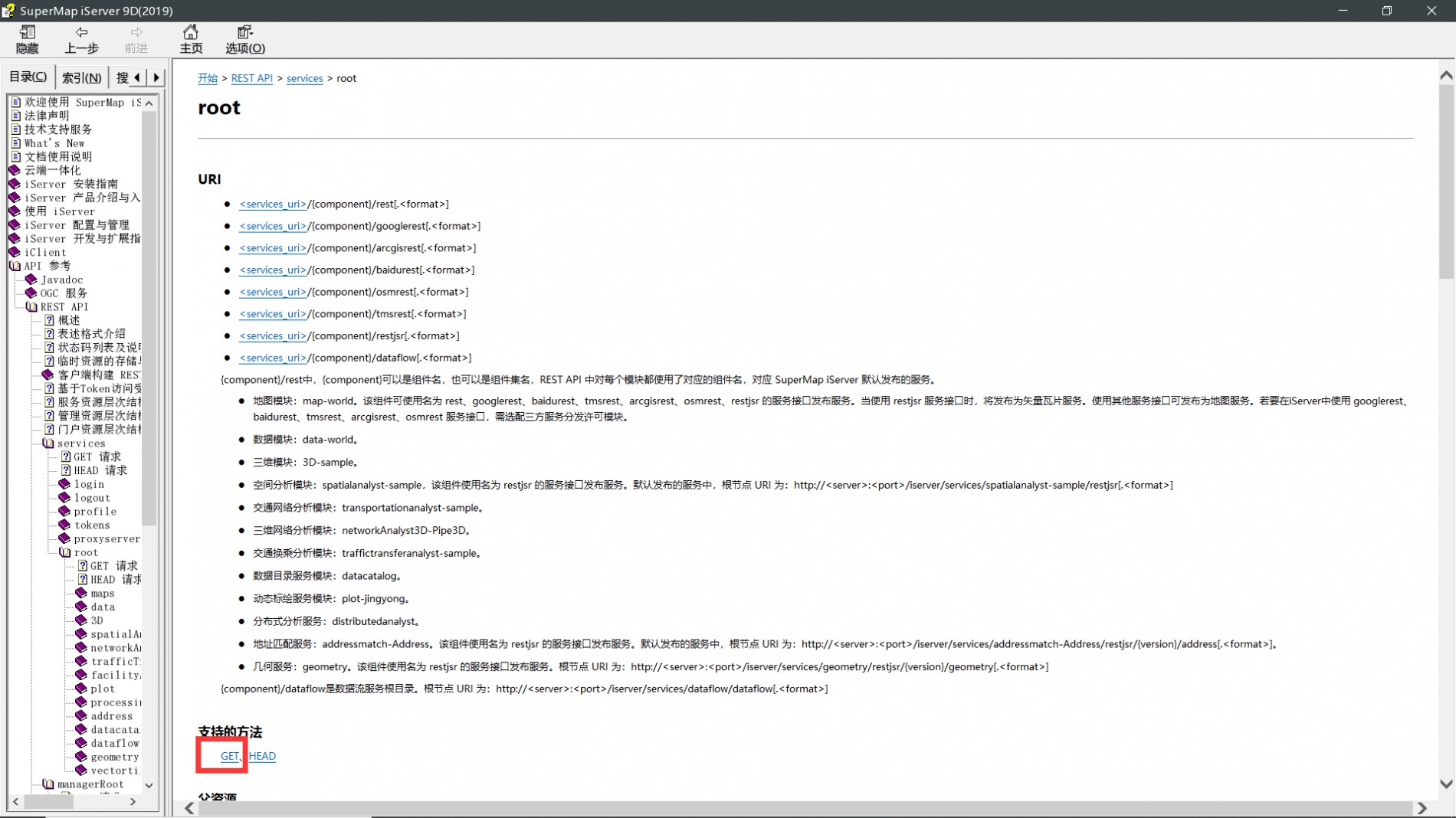This screenshot has height=818, width=1456.
Task: Select the root tree node
Action: (86, 552)
